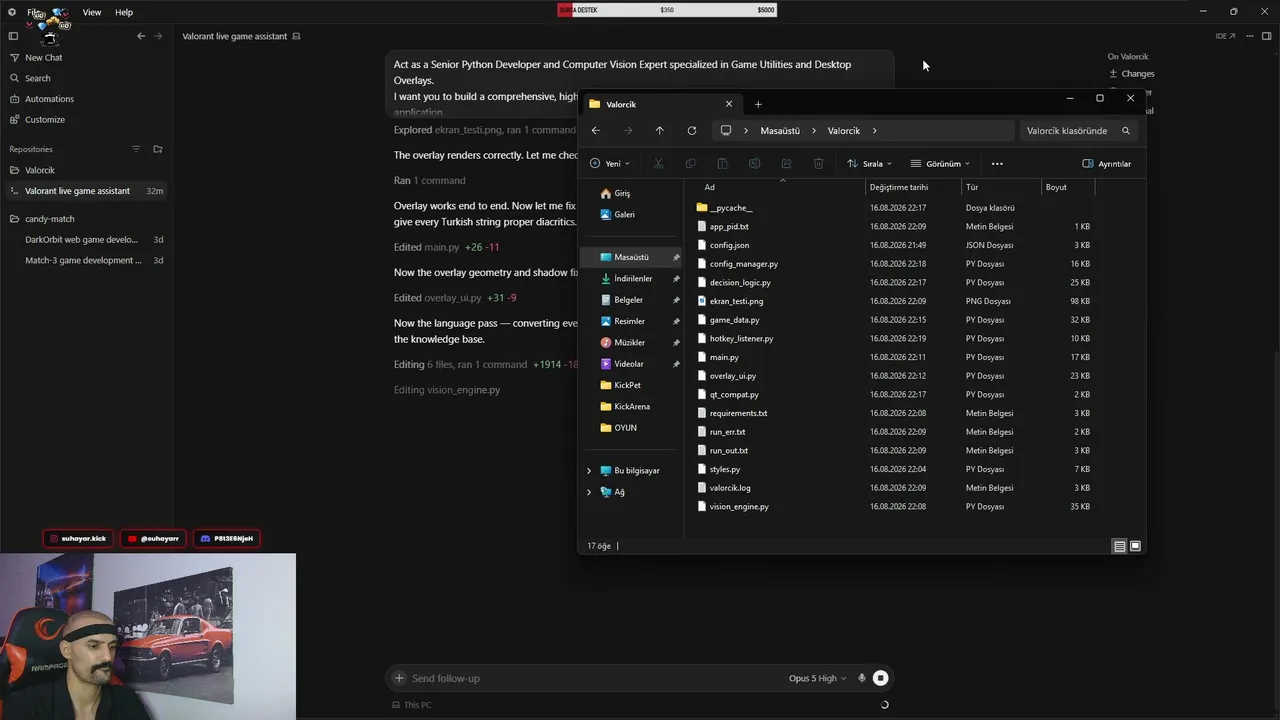Open Search in the sidebar
Screen dimensions: 1280x720
(x=38, y=78)
